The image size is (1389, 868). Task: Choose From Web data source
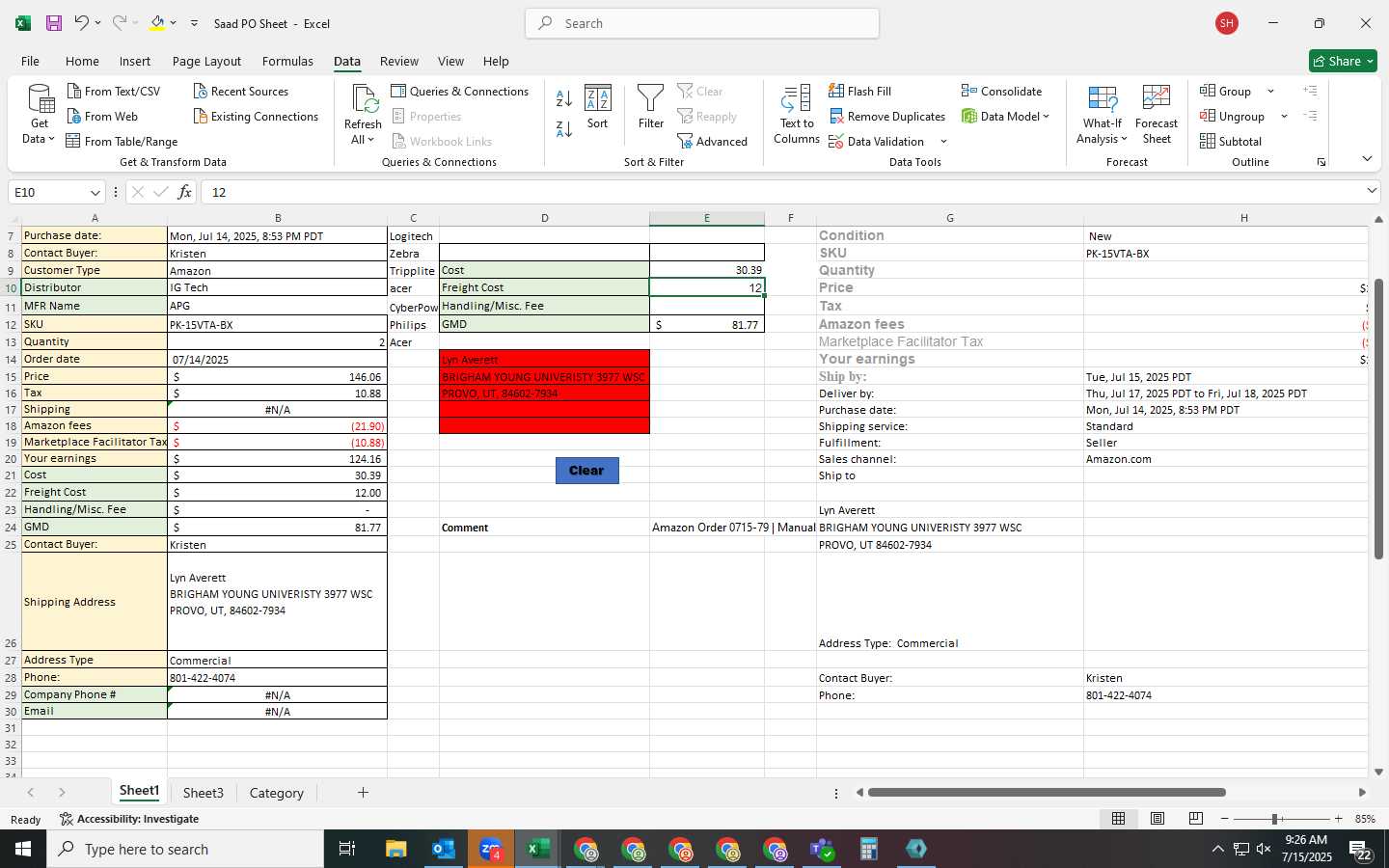102,116
